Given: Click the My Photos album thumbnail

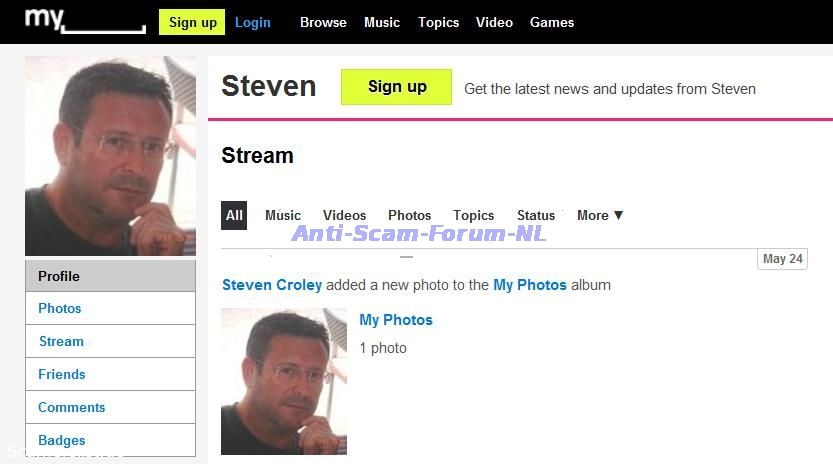Looking at the screenshot, I should pyautogui.click(x=284, y=381).
